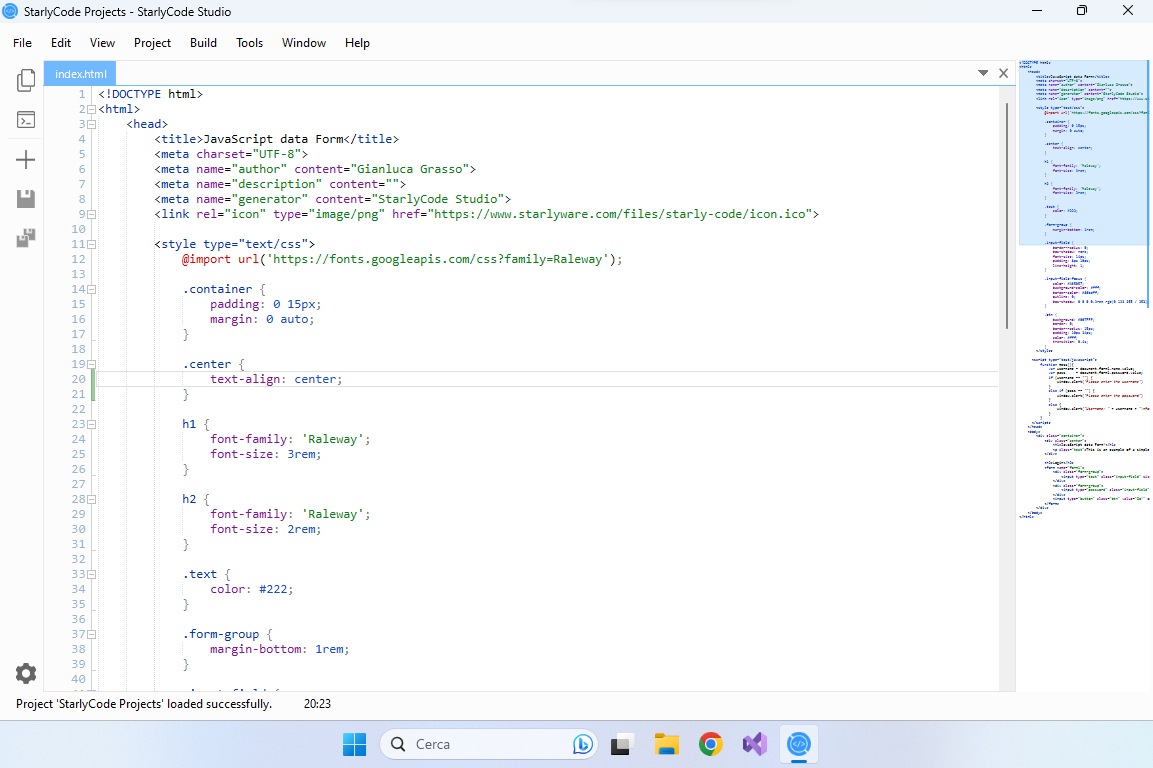Click the Cerca taskbar search field

(488, 744)
